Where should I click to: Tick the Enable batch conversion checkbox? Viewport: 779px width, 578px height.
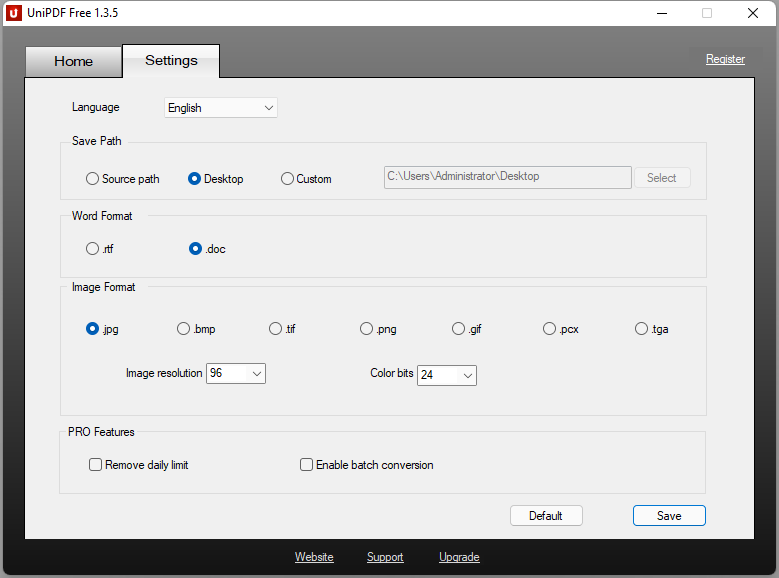307,465
